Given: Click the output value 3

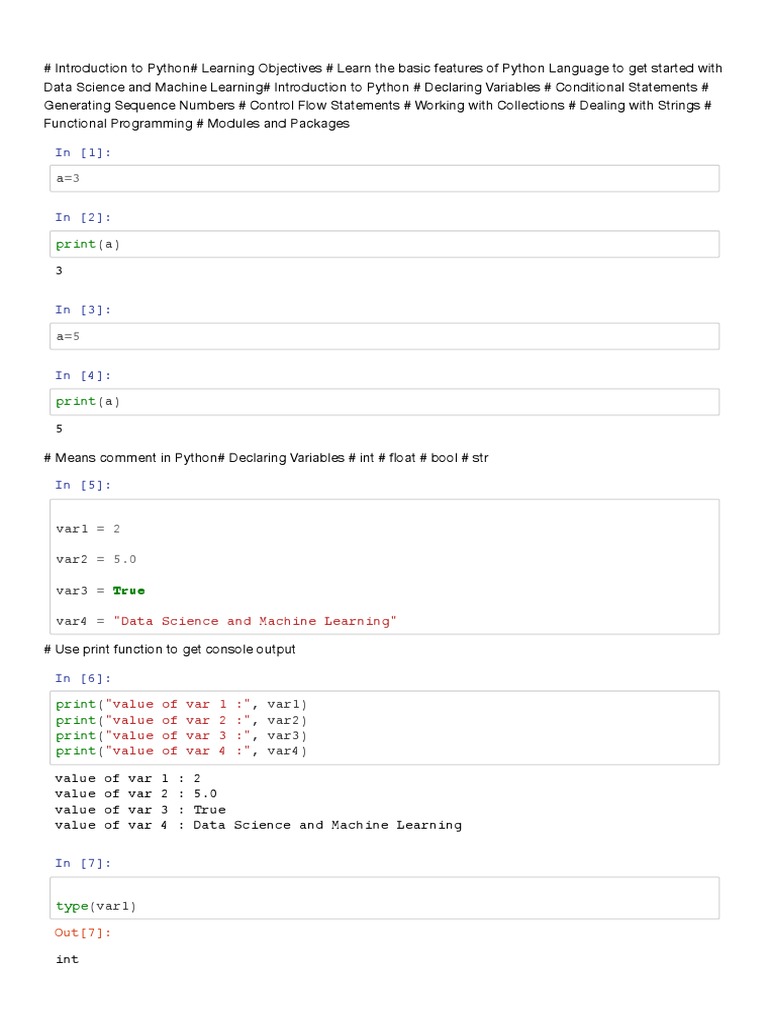Looking at the screenshot, I should pos(60,270).
